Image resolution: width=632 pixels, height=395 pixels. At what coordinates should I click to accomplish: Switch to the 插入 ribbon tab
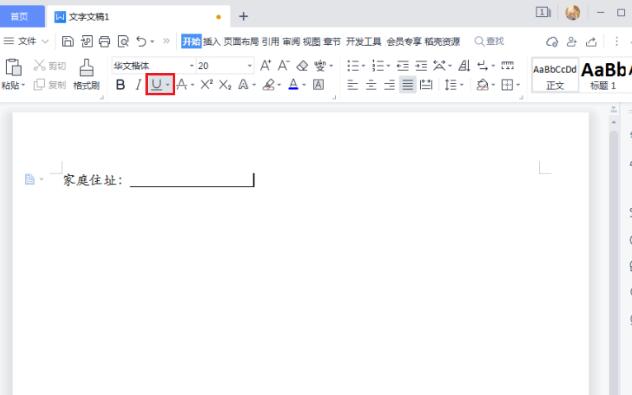[x=211, y=41]
